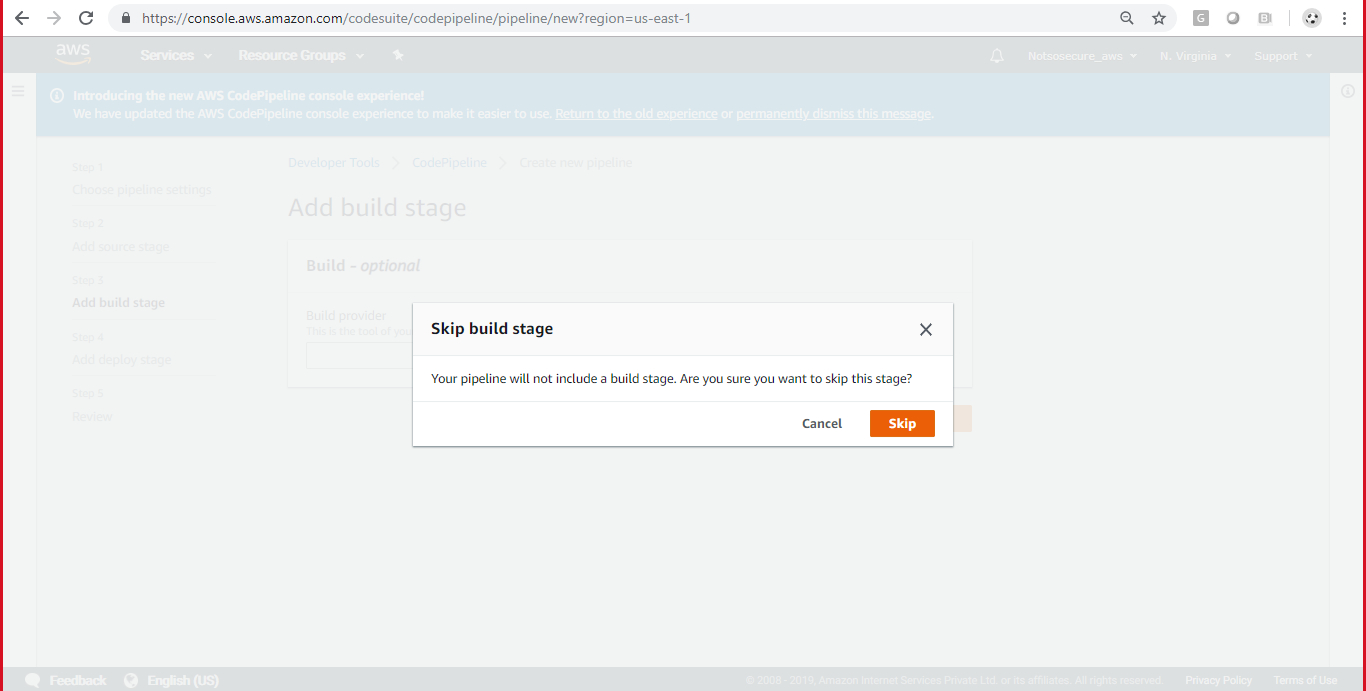Click the AWS logo

click(73, 54)
